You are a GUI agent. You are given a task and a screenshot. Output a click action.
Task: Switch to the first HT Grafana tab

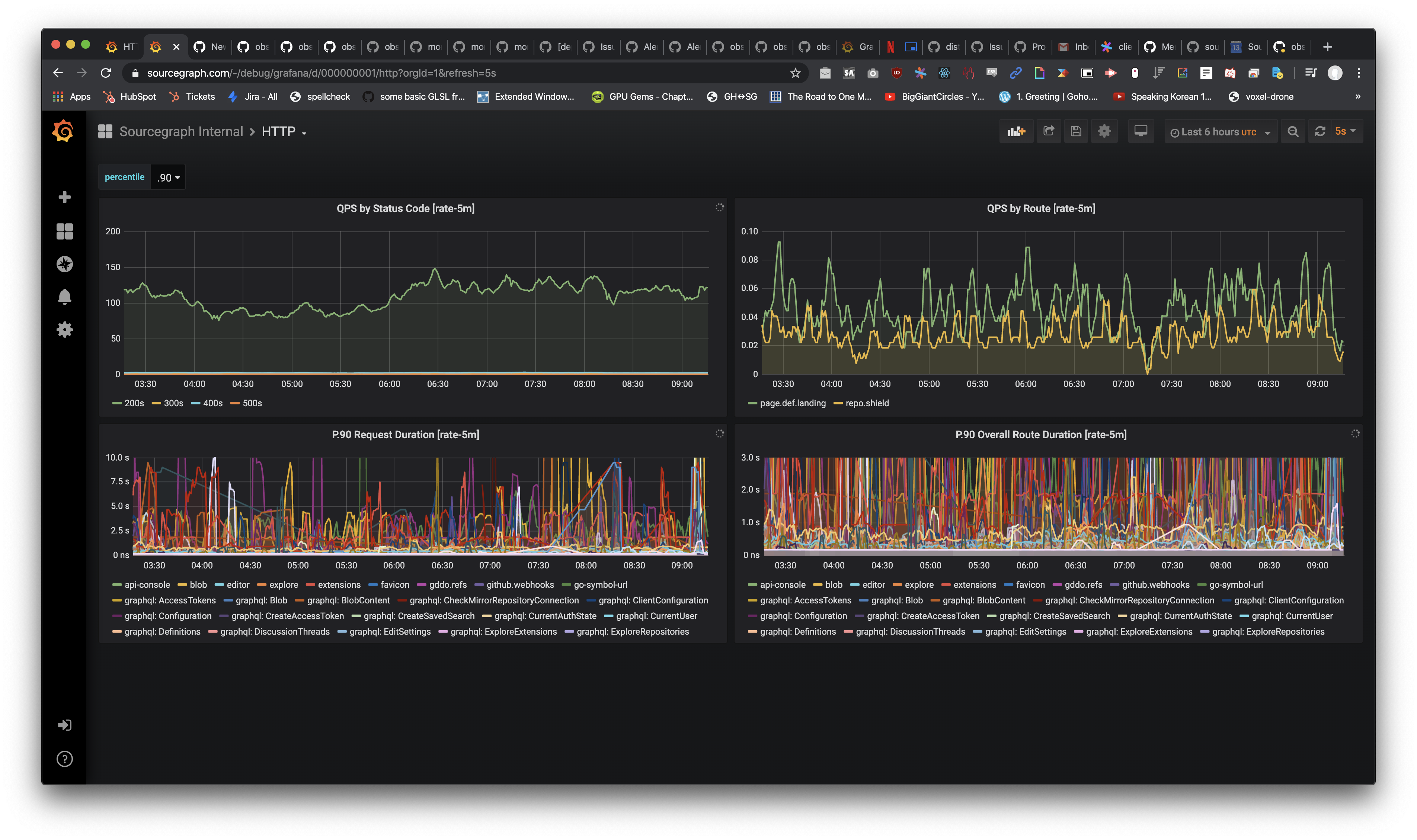pos(122,47)
